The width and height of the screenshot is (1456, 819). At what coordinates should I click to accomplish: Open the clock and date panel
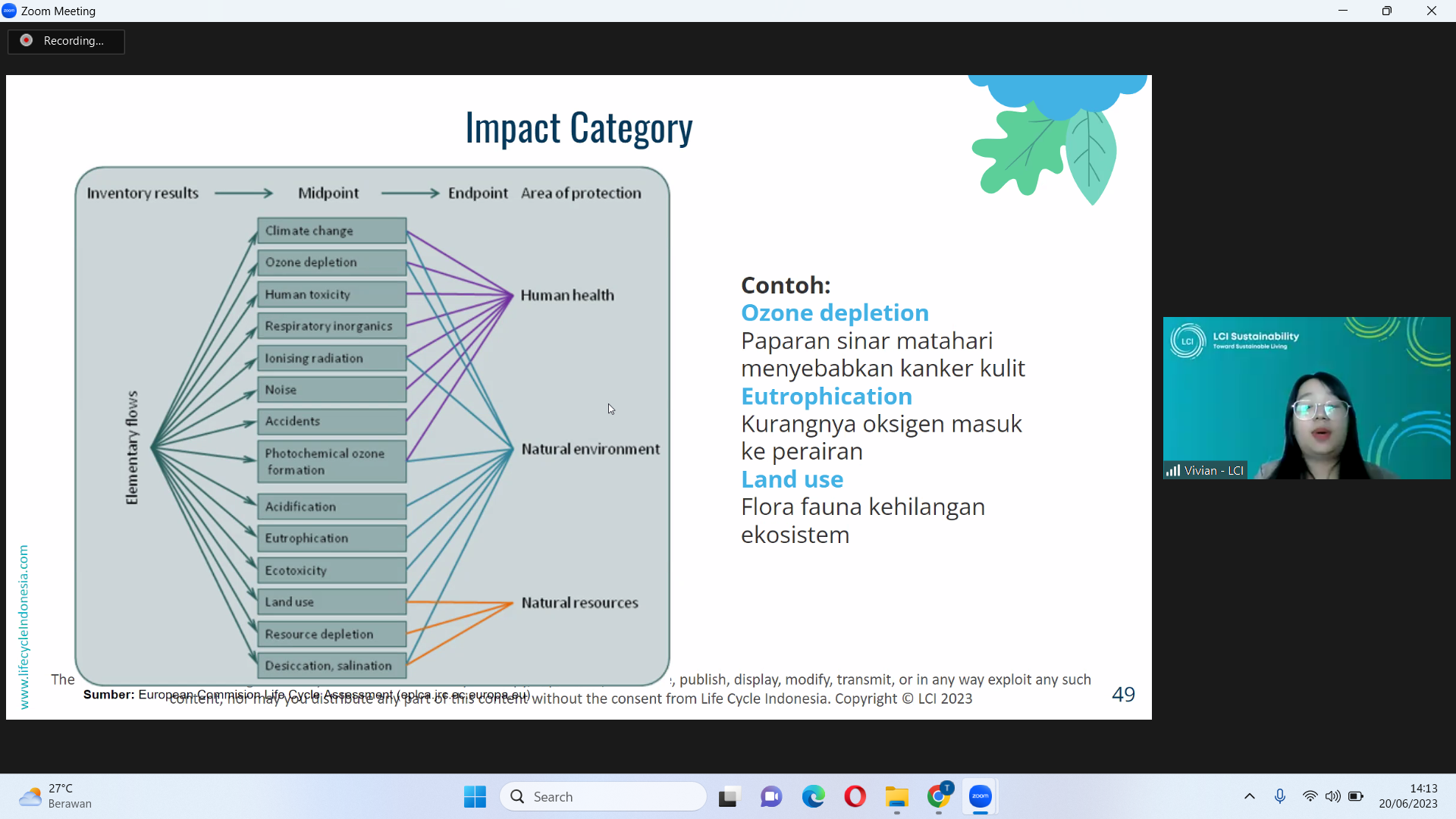click(1407, 796)
